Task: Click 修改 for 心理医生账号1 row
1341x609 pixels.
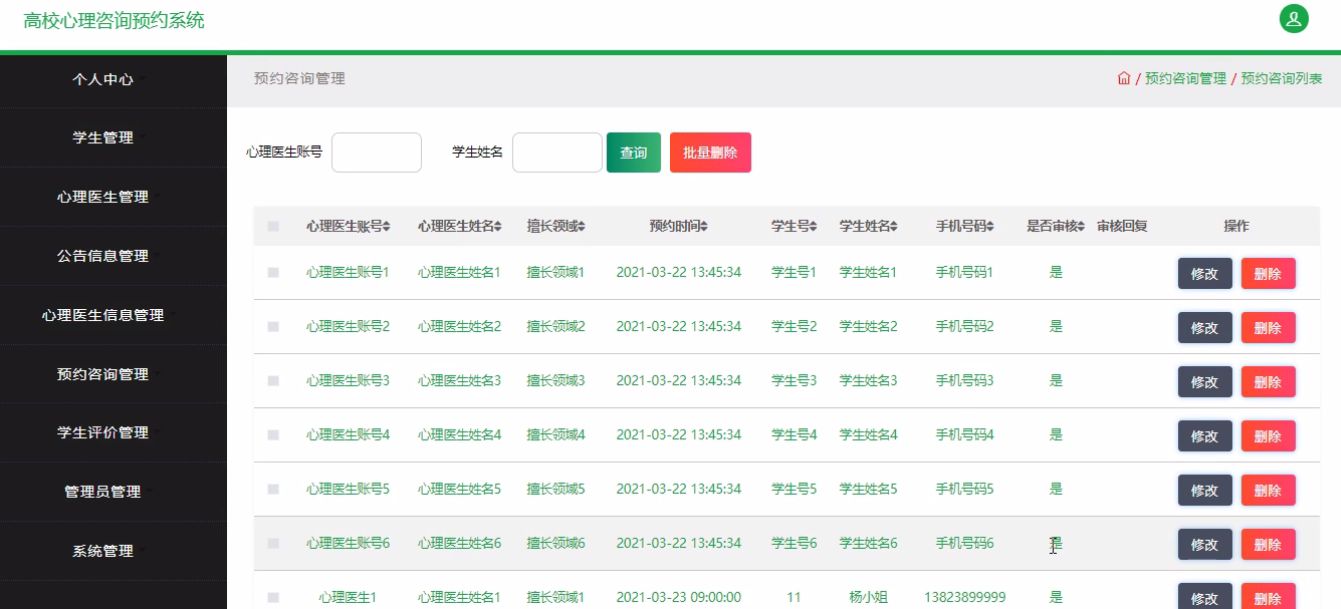Action: click(x=1205, y=274)
